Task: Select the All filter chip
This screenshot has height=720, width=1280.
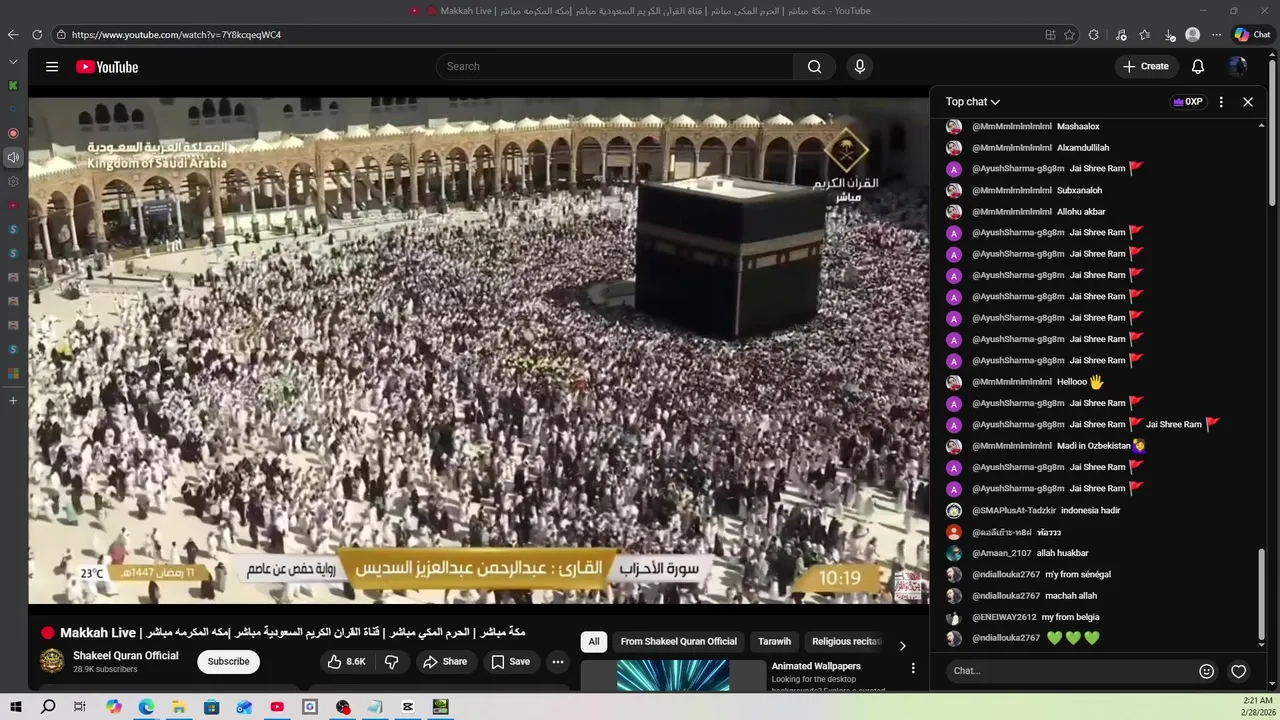Action: click(594, 642)
